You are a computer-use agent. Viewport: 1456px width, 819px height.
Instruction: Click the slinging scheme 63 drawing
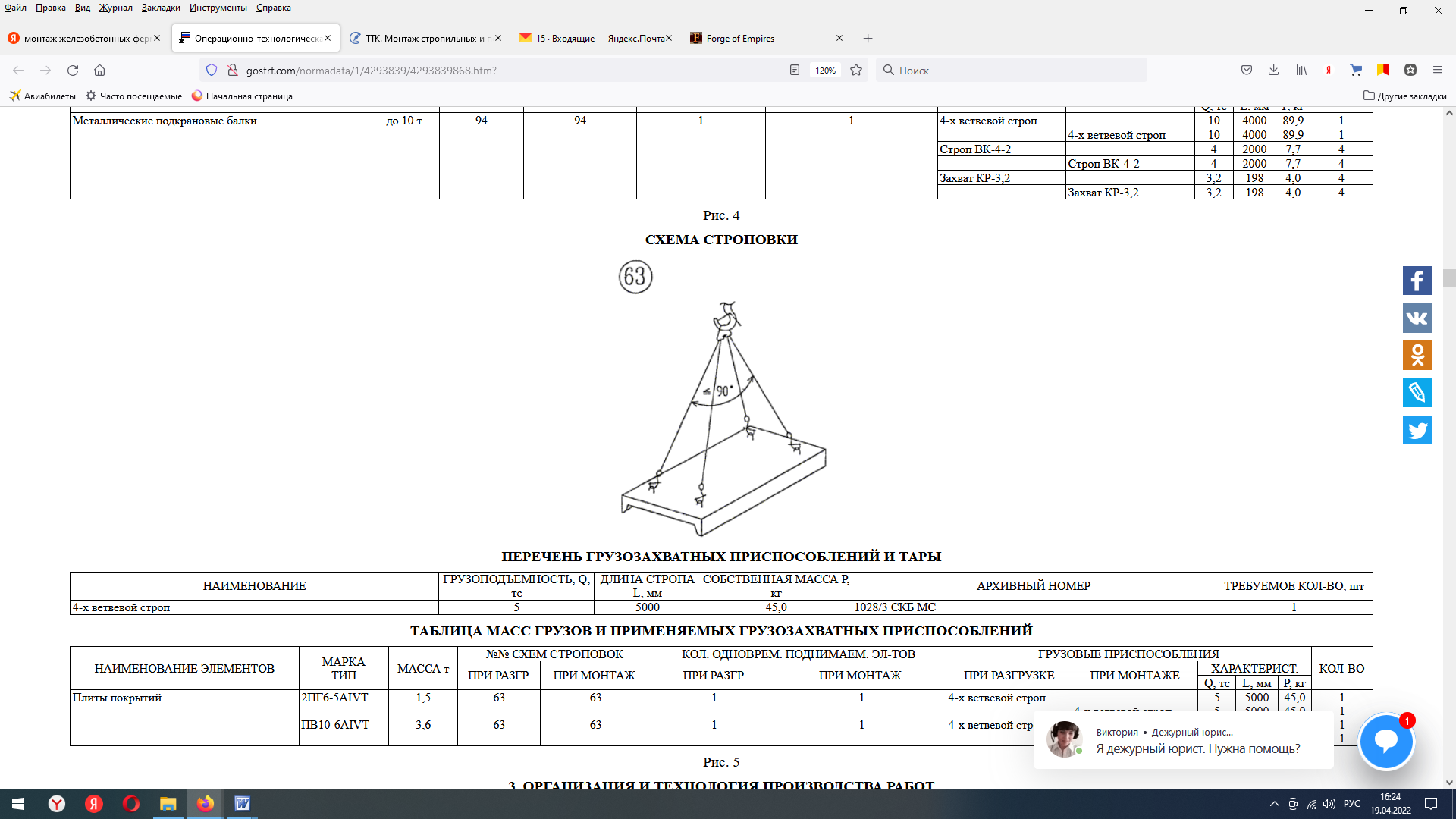pos(723,398)
